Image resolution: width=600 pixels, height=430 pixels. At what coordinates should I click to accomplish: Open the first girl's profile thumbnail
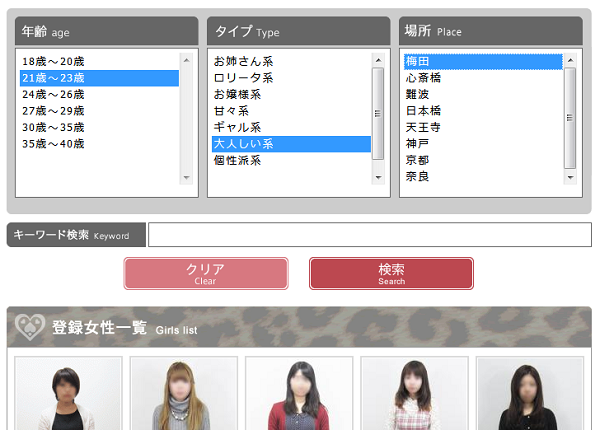click(68, 394)
